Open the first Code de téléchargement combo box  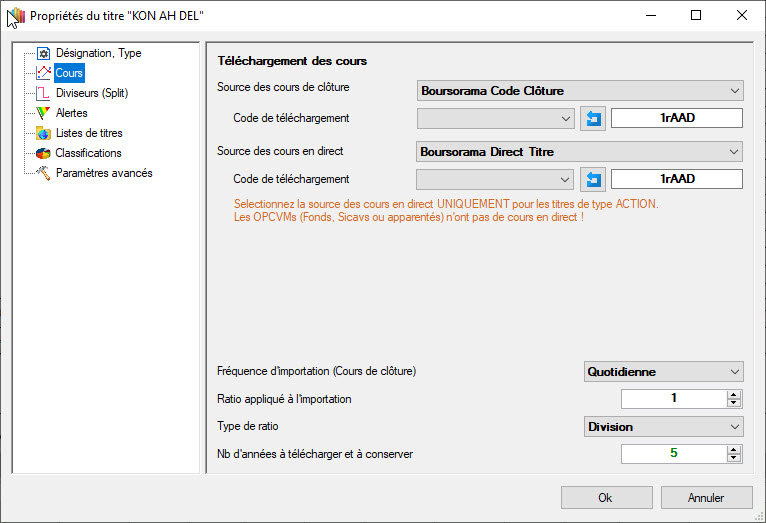(494, 118)
